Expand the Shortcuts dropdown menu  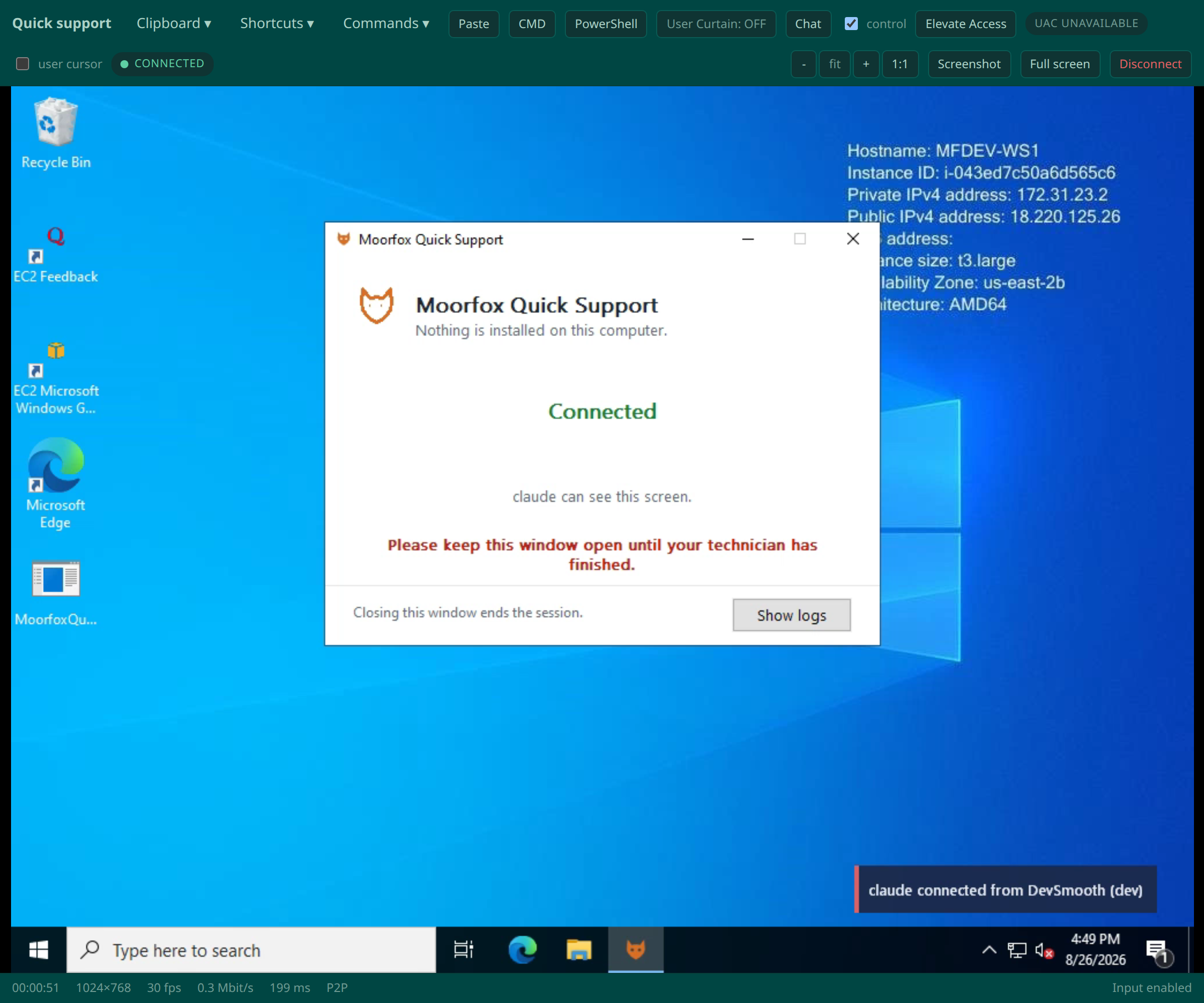coord(277,24)
